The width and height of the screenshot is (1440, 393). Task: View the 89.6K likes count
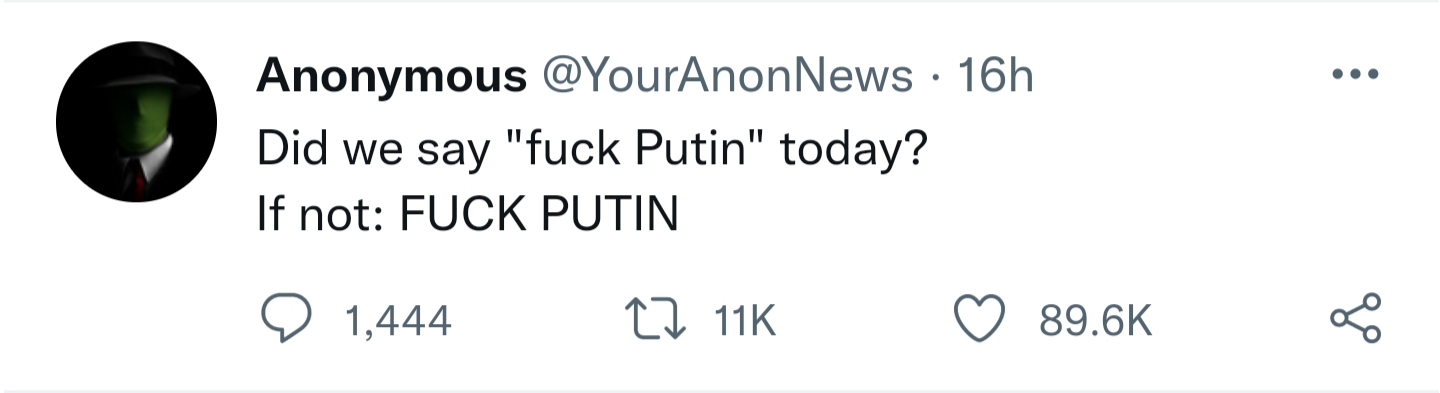[x=1096, y=321]
